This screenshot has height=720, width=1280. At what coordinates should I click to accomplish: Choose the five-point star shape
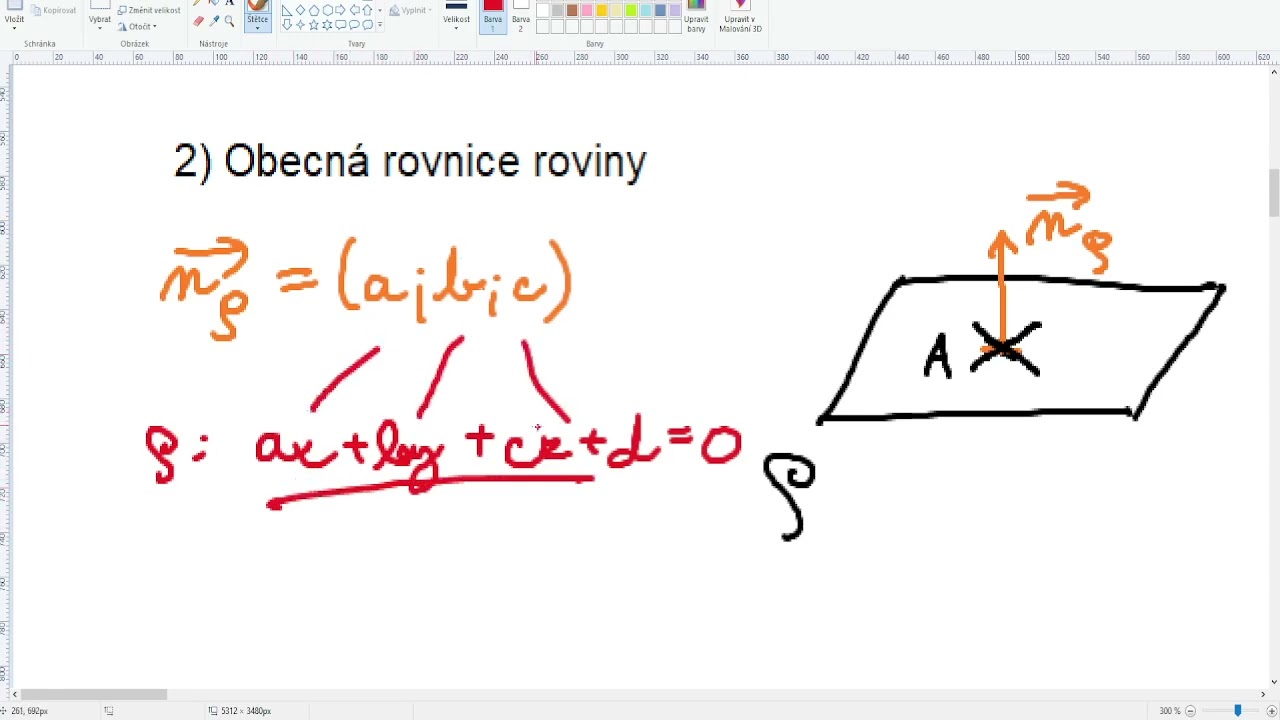click(314, 24)
